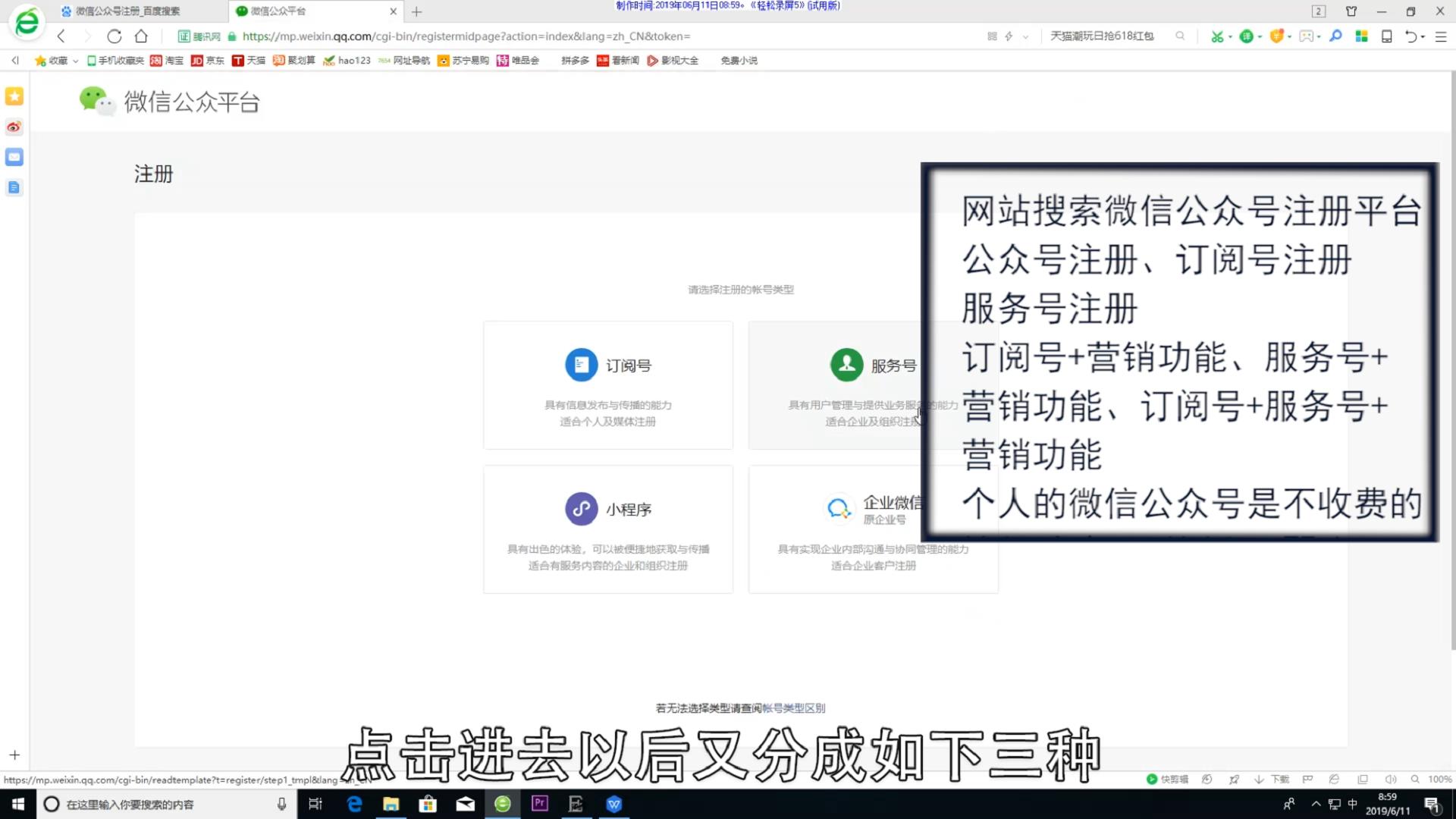This screenshot has height=819, width=1456.
Task: Open the document notes sidebar icon
Action: tap(14, 187)
